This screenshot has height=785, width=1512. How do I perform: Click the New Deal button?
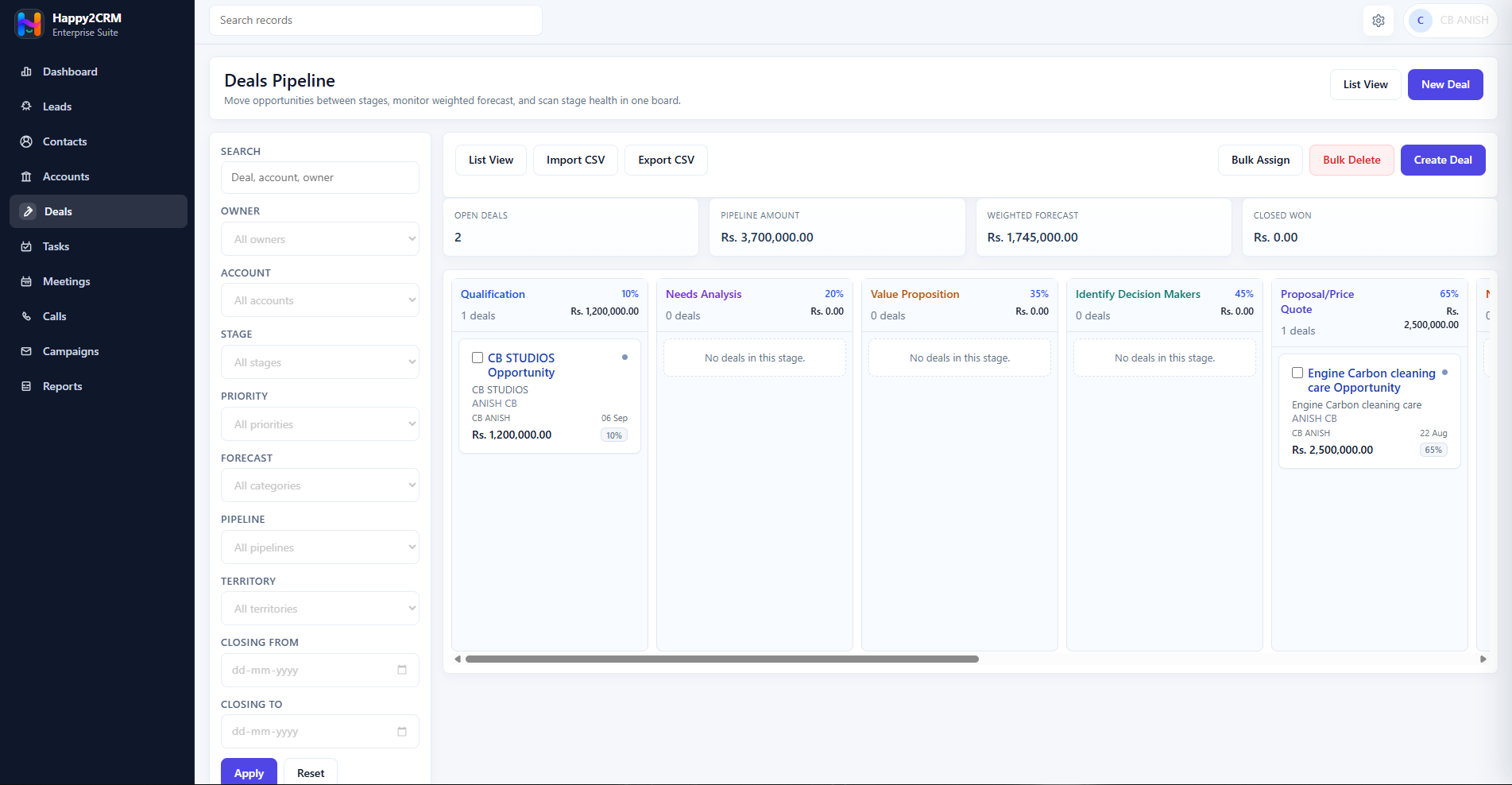click(1445, 84)
